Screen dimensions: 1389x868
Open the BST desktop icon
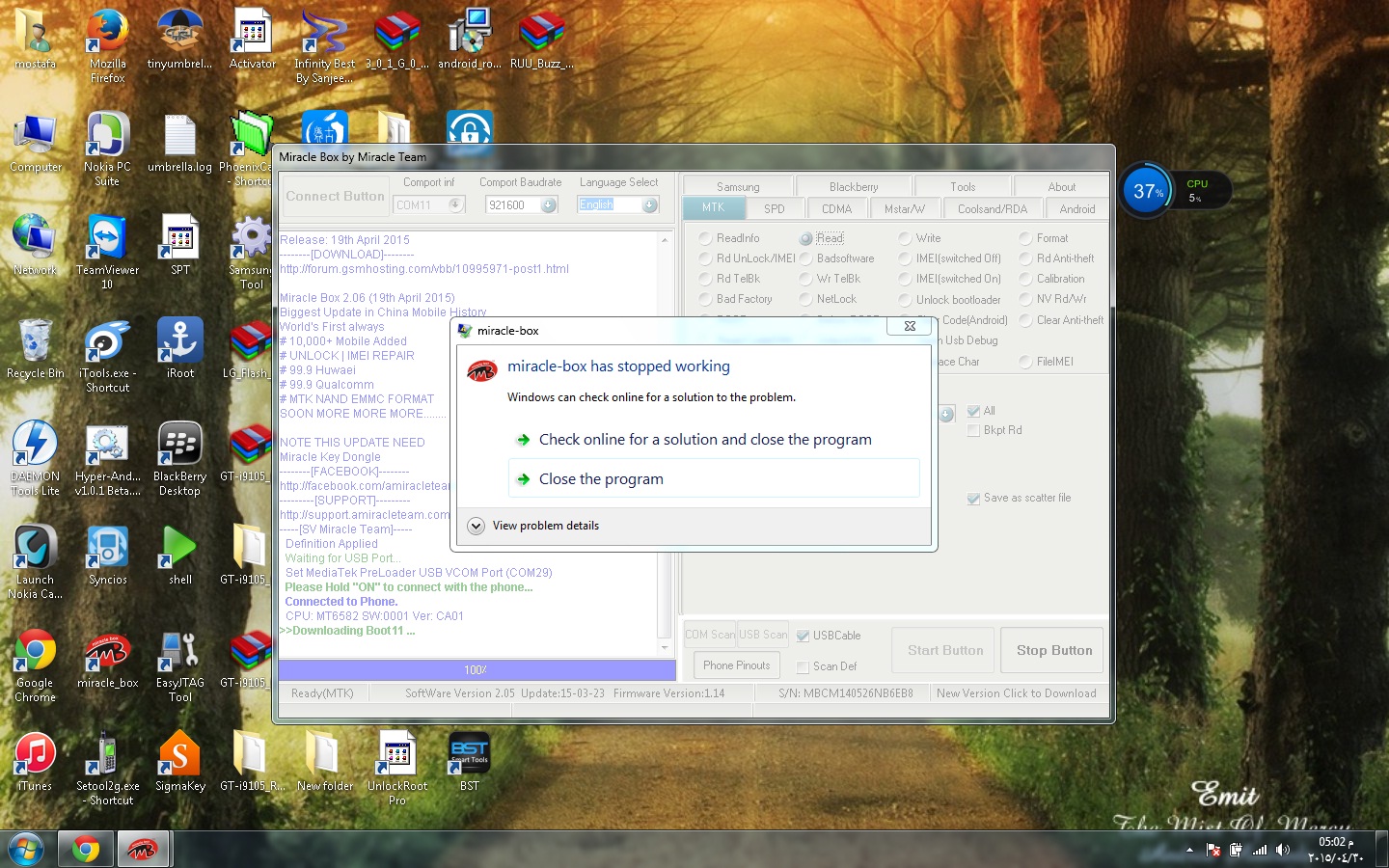click(469, 761)
